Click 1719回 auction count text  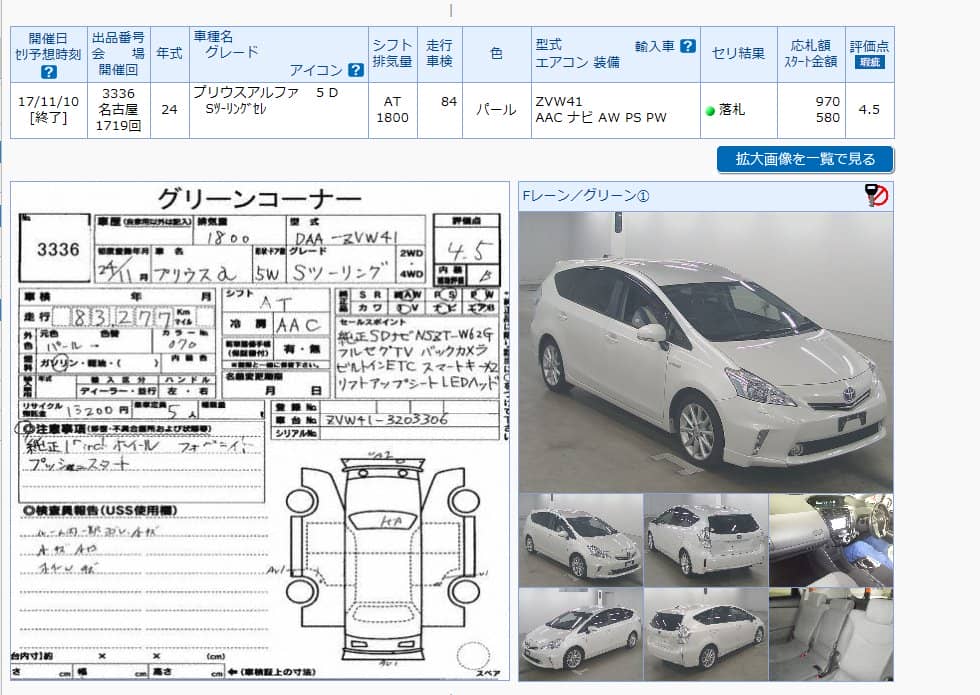point(119,126)
